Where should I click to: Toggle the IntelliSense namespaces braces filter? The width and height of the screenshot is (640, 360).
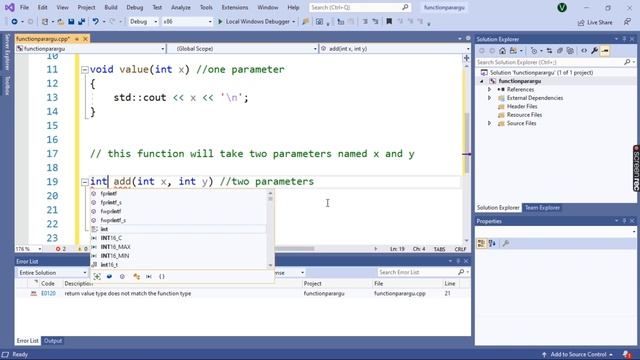162,276
